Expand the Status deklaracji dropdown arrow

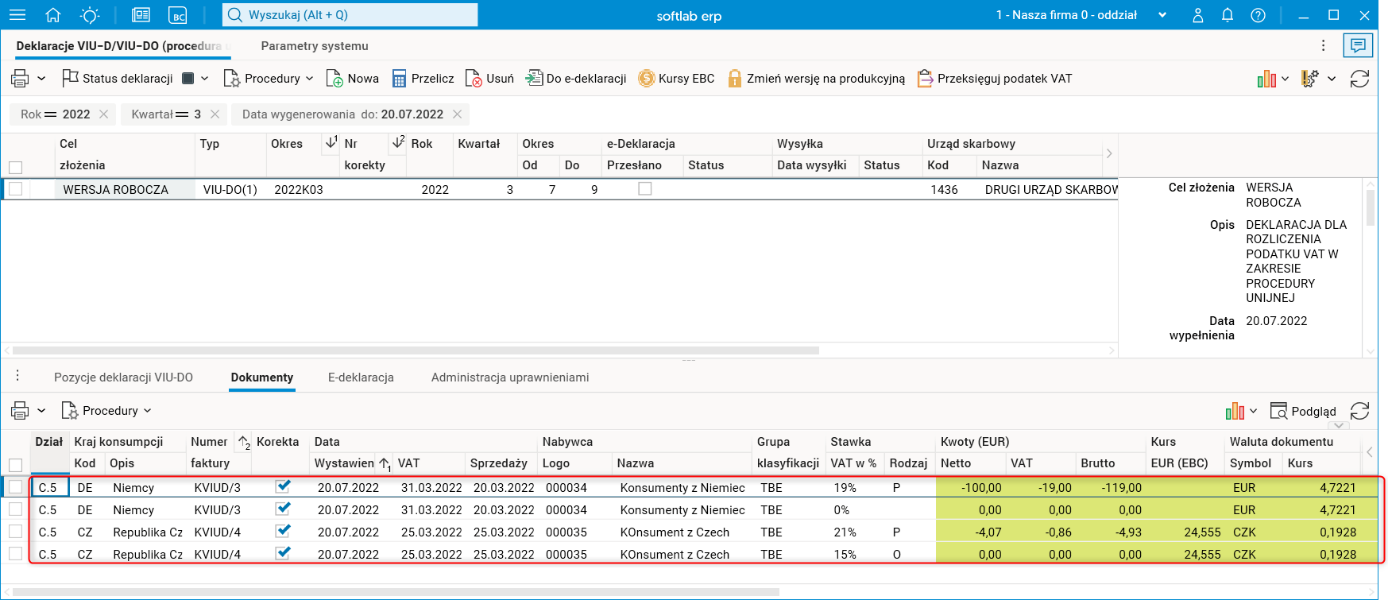205,78
